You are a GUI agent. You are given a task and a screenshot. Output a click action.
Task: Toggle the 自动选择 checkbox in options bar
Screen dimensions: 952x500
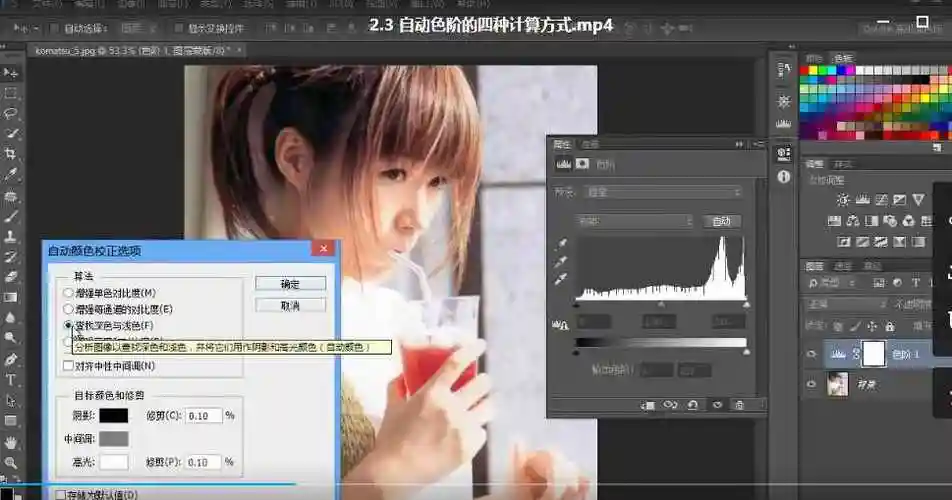click(55, 28)
